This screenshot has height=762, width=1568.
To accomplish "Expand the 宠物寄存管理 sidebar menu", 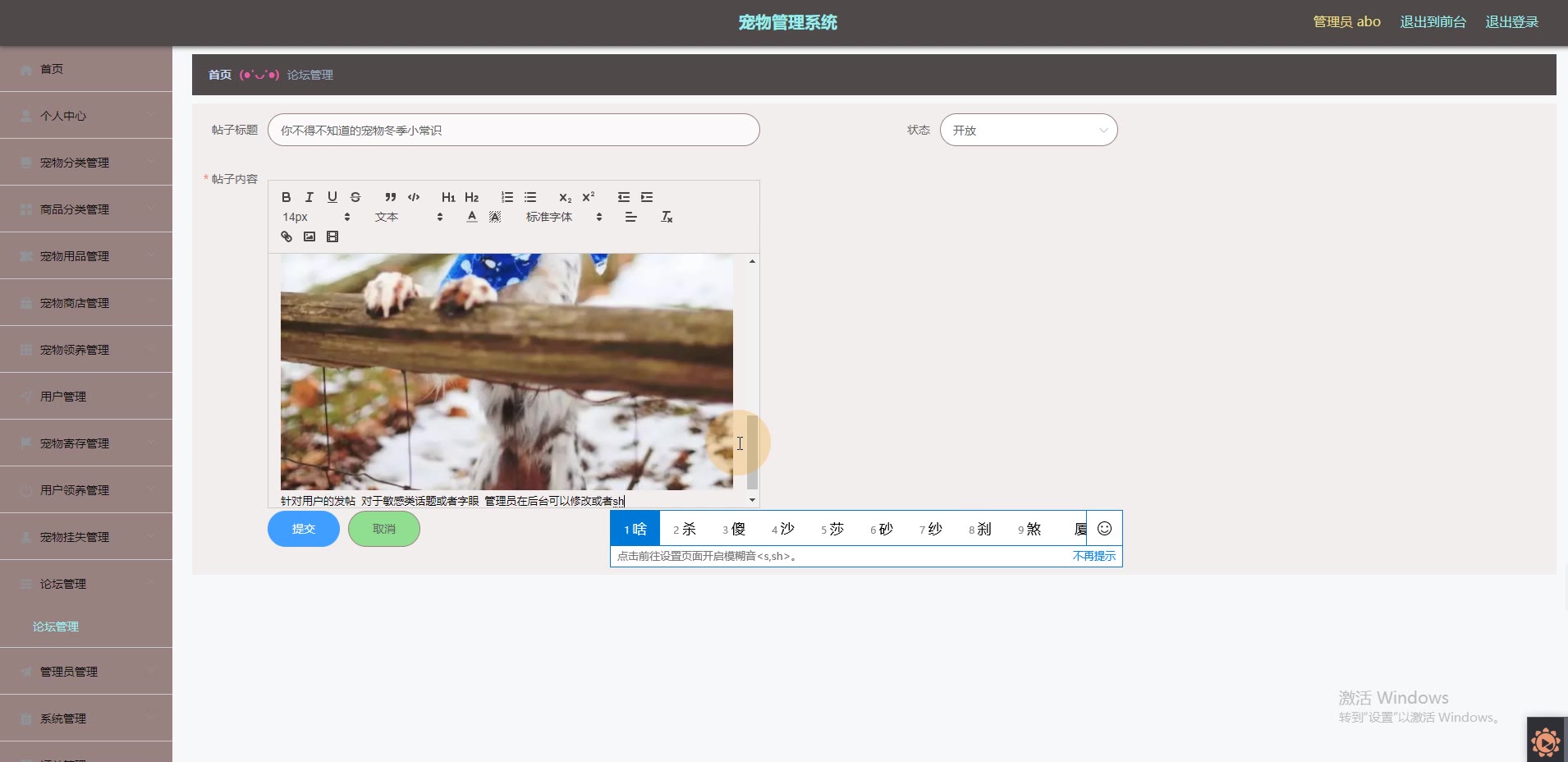I will pos(86,443).
